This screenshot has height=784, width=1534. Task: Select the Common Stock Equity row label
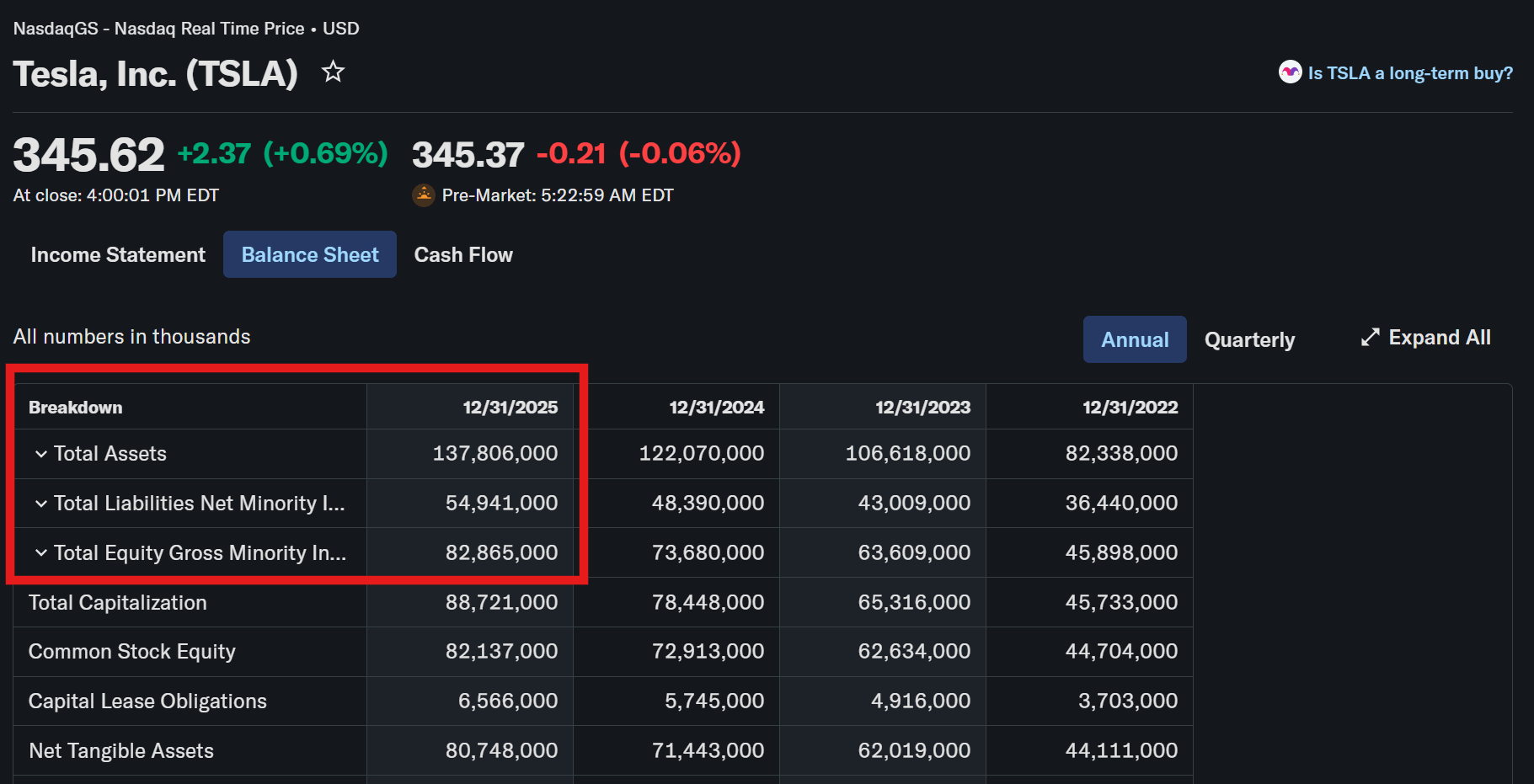(132, 652)
